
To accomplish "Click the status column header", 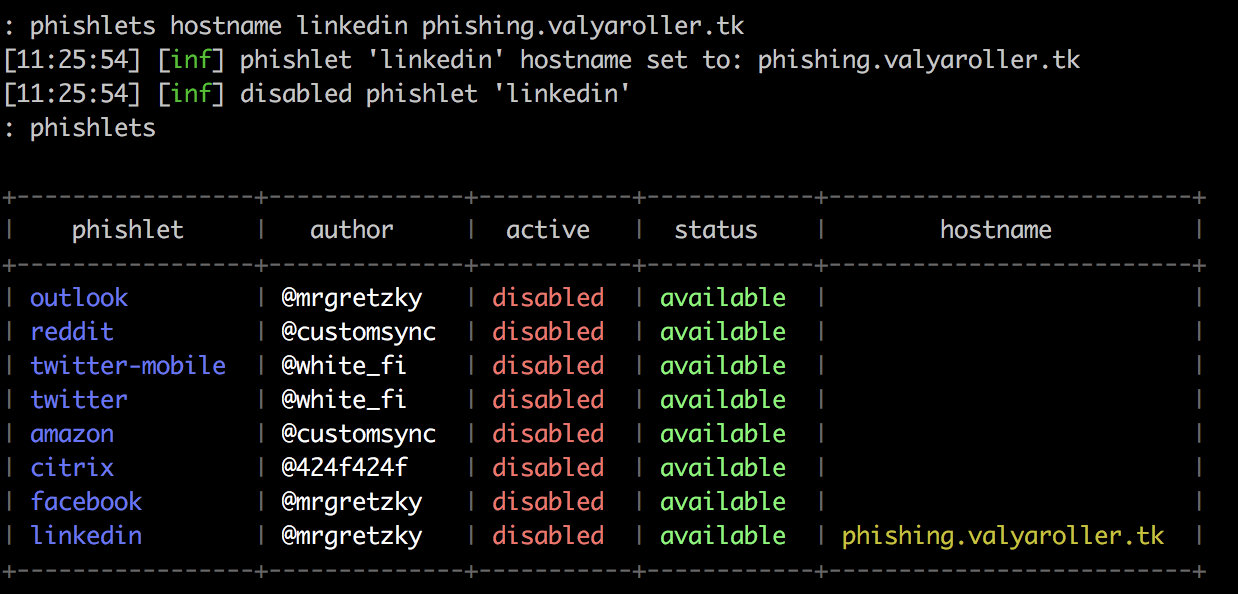I will click(716, 230).
